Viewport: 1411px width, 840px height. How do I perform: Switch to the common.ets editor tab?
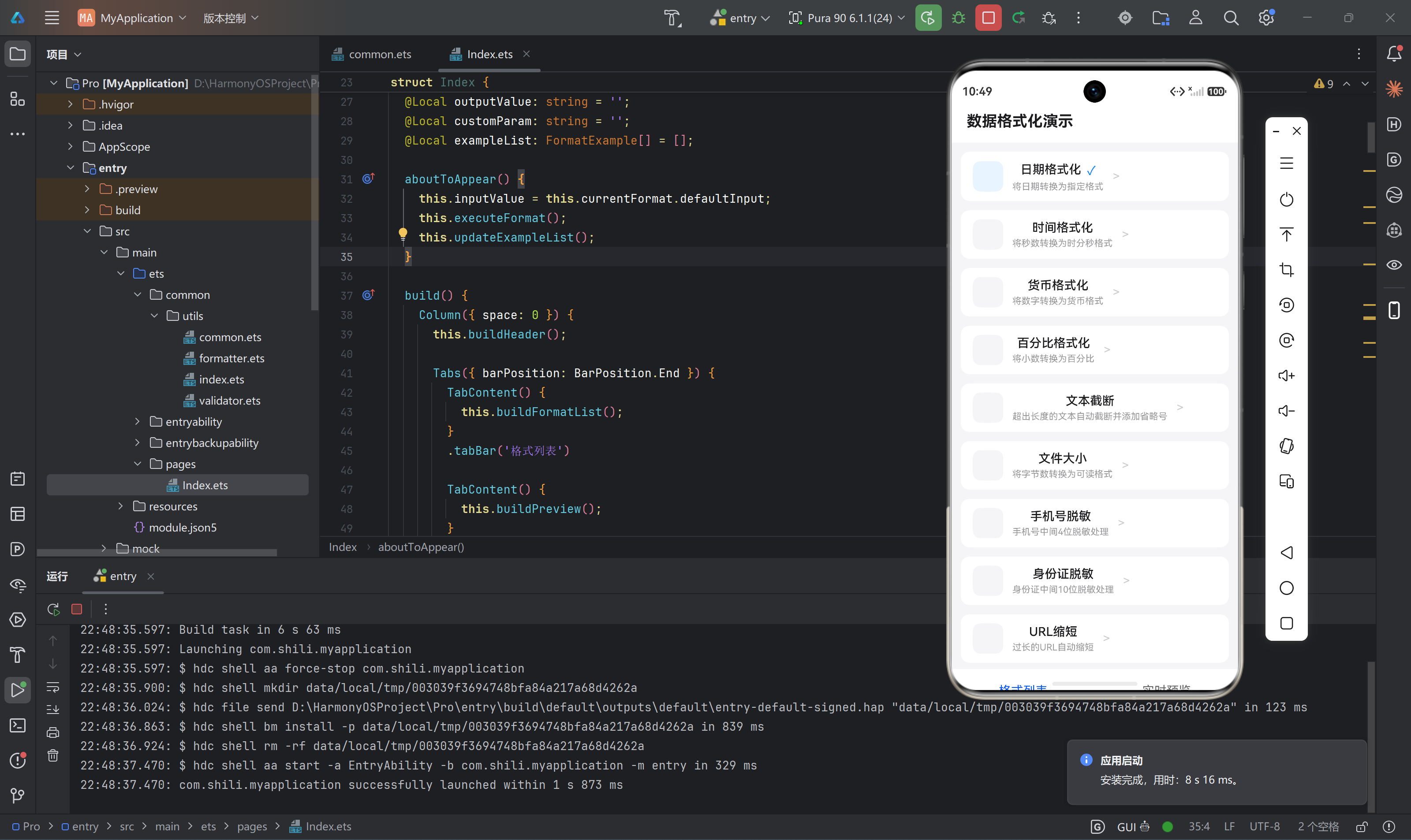[x=372, y=54]
